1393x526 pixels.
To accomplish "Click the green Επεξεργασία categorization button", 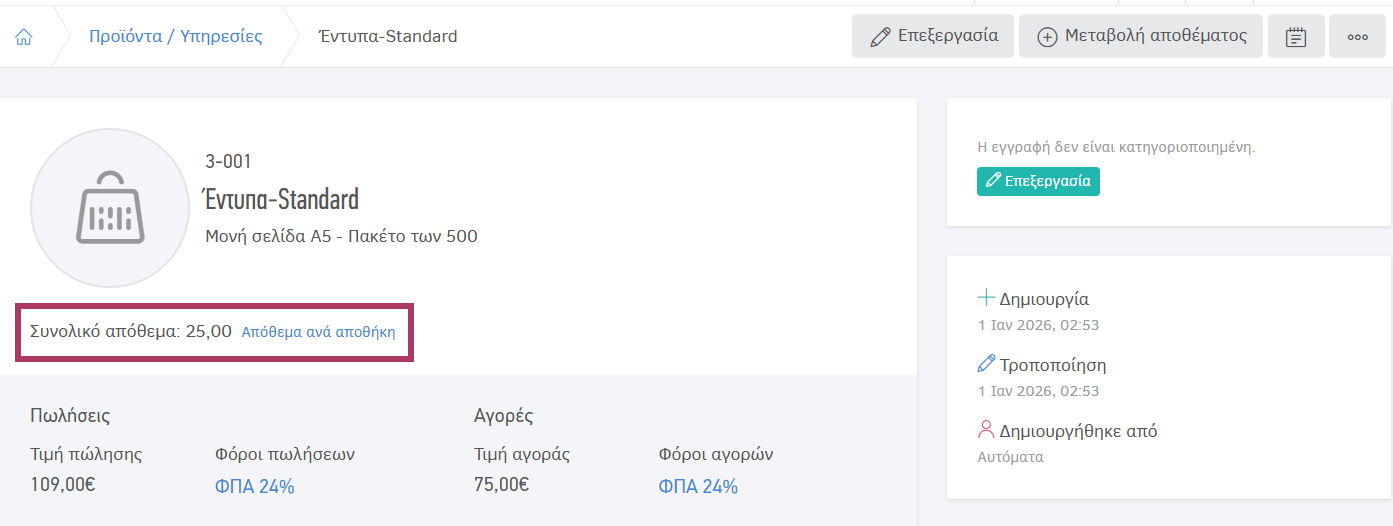I will coord(1038,181).
